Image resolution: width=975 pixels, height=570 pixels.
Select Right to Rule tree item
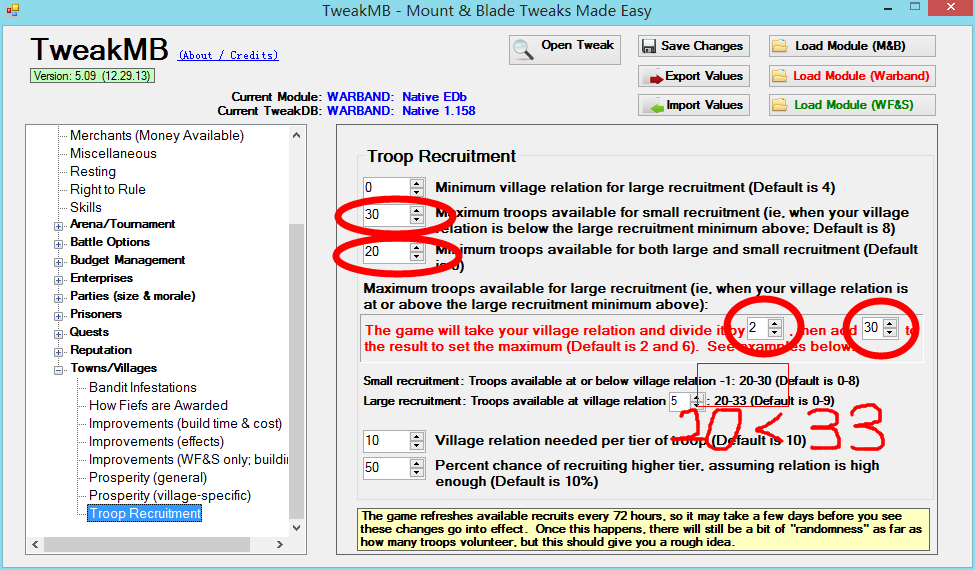point(108,190)
